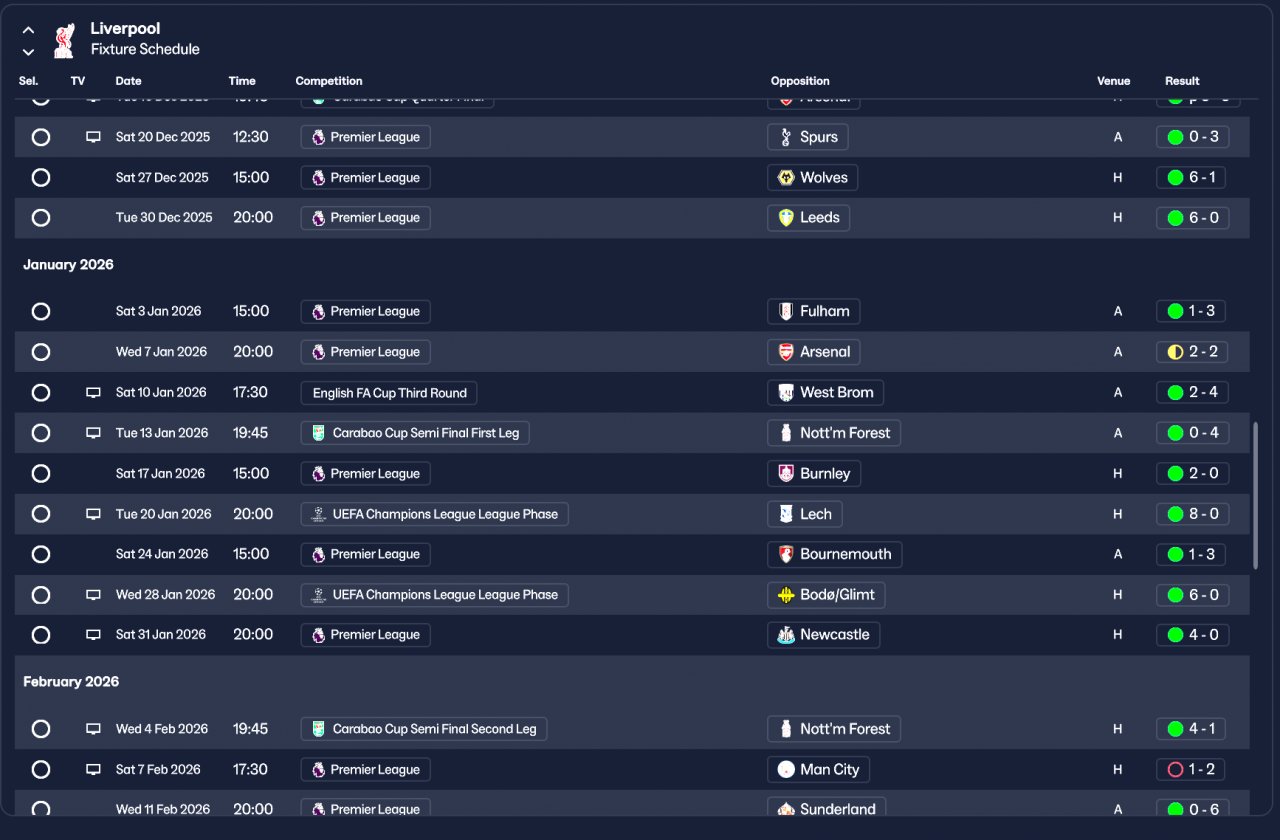Click the TV icon for the Spurs match
Image resolution: width=1280 pixels, height=840 pixels.
[93, 137]
